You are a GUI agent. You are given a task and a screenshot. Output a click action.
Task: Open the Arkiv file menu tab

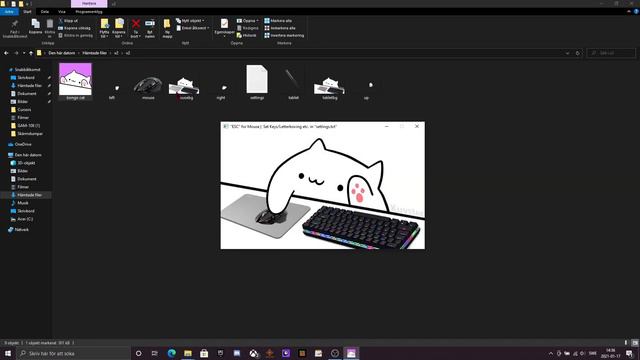9,11
